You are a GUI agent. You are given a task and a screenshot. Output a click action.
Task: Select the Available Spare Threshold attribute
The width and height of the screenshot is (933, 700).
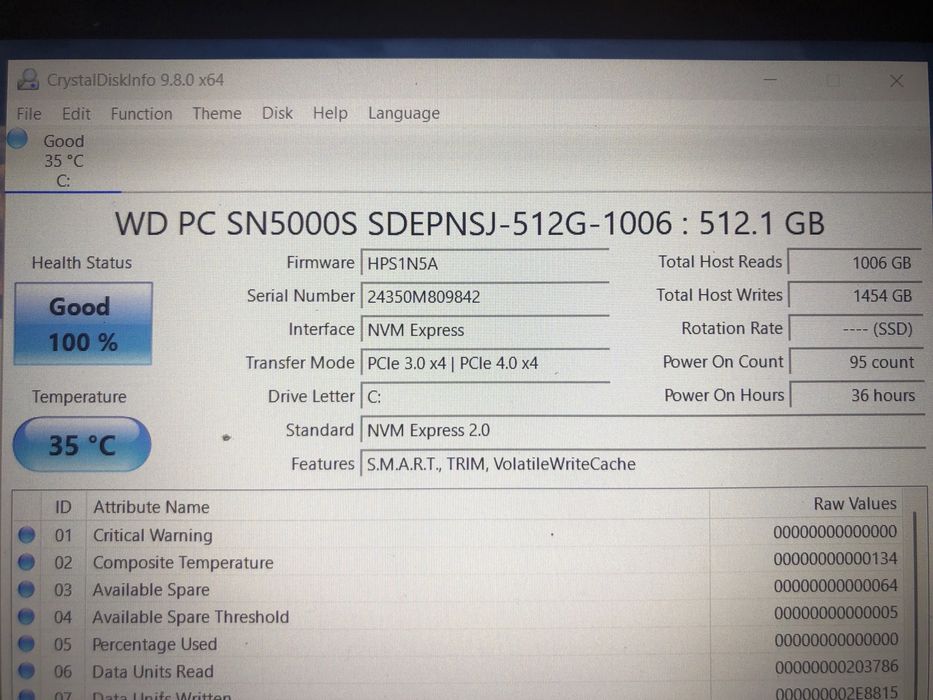tap(458, 615)
